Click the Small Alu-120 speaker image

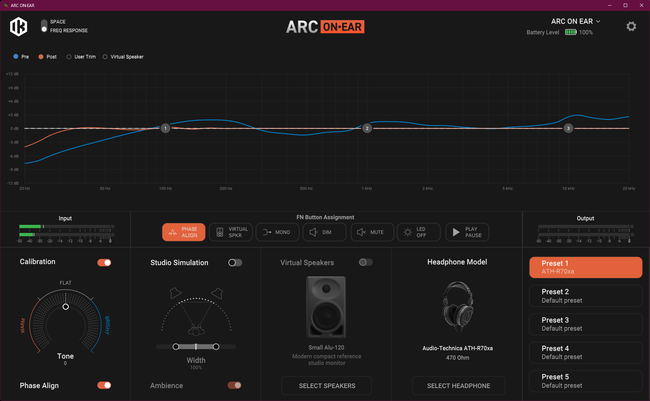click(326, 307)
